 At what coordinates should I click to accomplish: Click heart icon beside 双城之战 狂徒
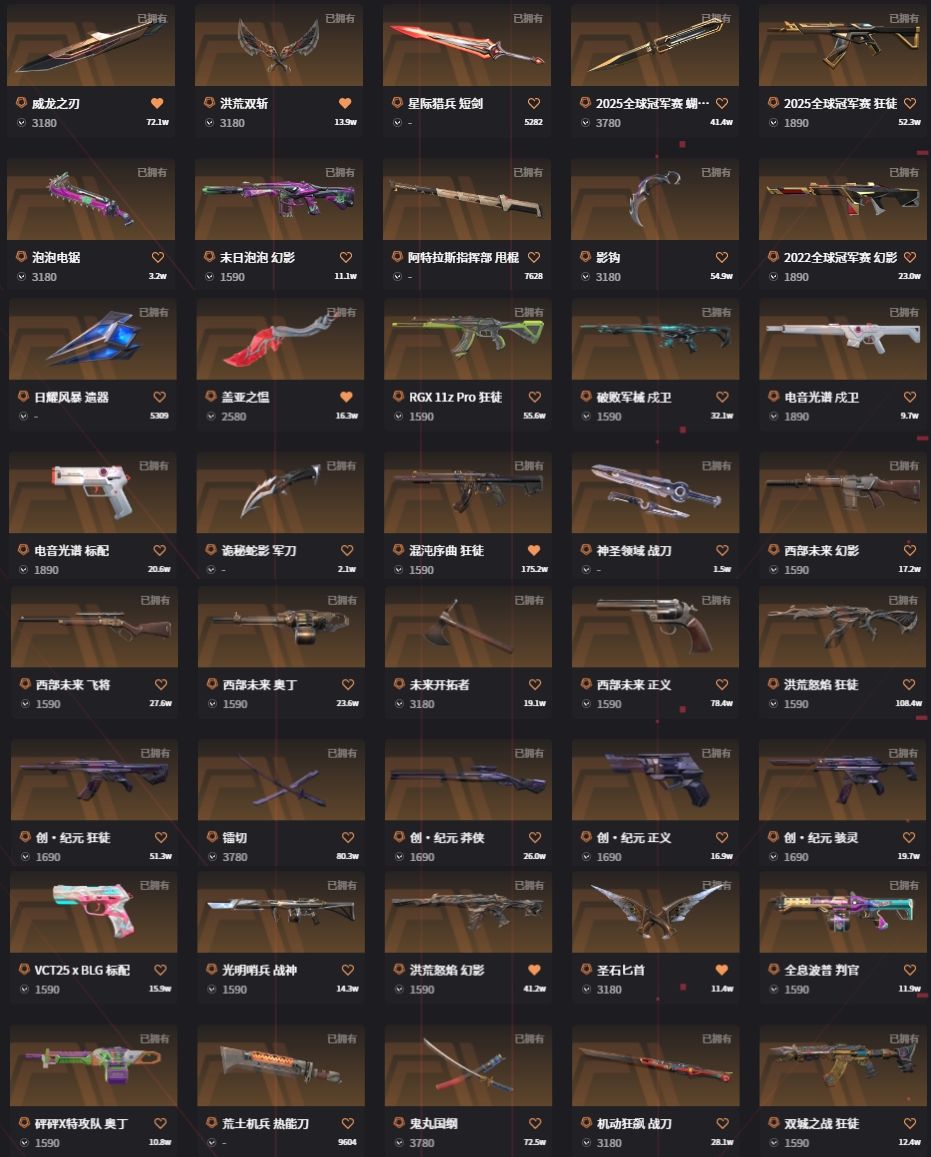[x=910, y=1124]
